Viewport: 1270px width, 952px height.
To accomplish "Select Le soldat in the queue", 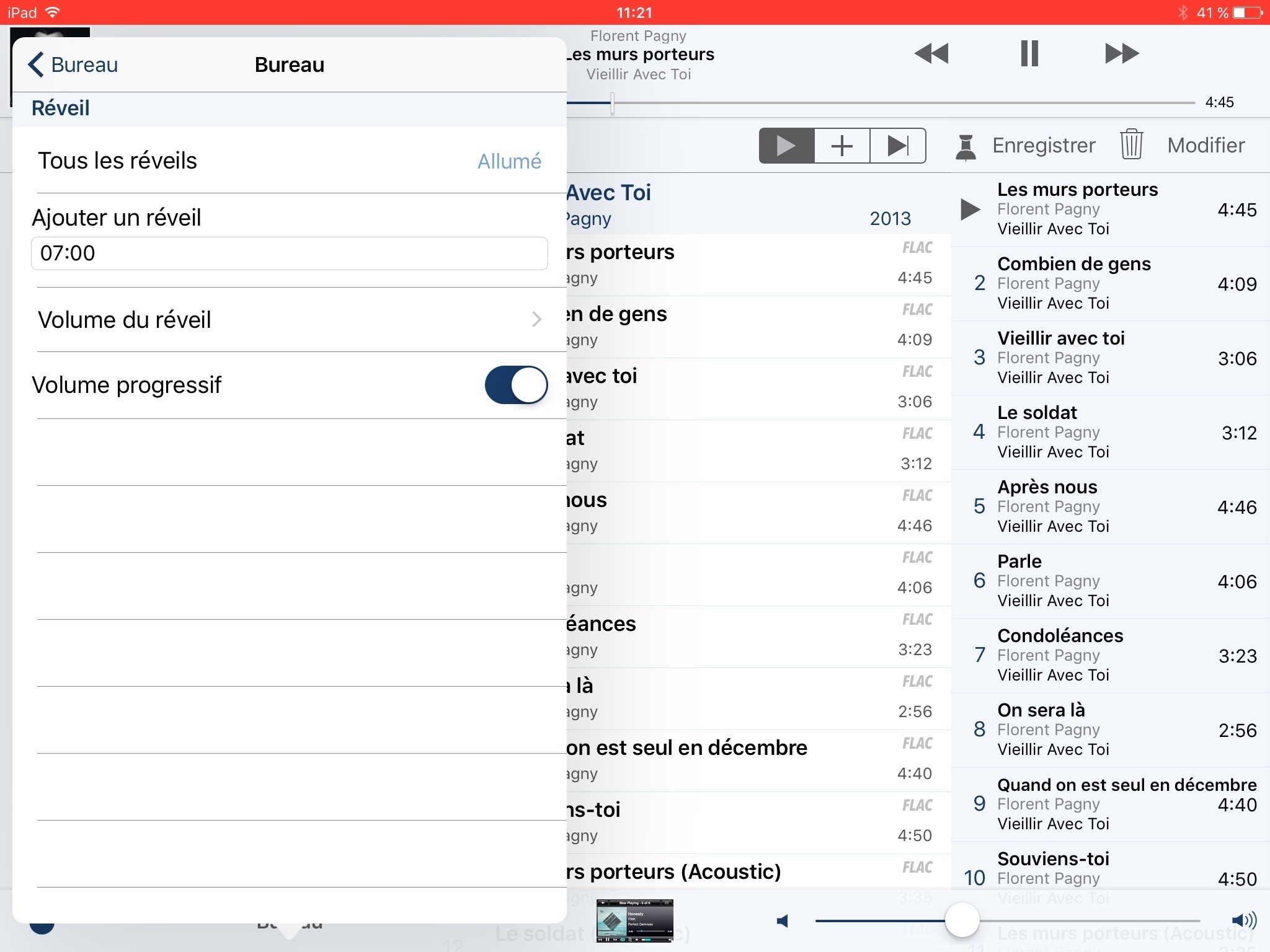I will 1110,433.
